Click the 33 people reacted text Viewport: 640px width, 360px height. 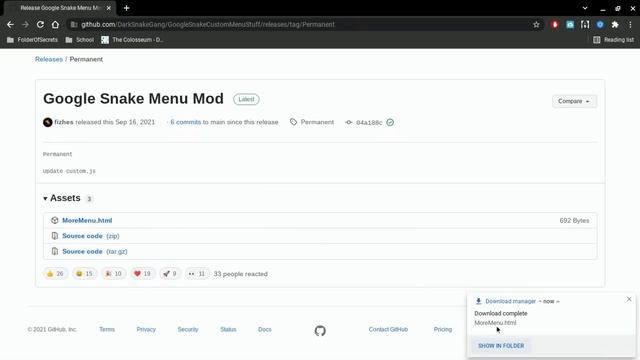tap(240, 274)
